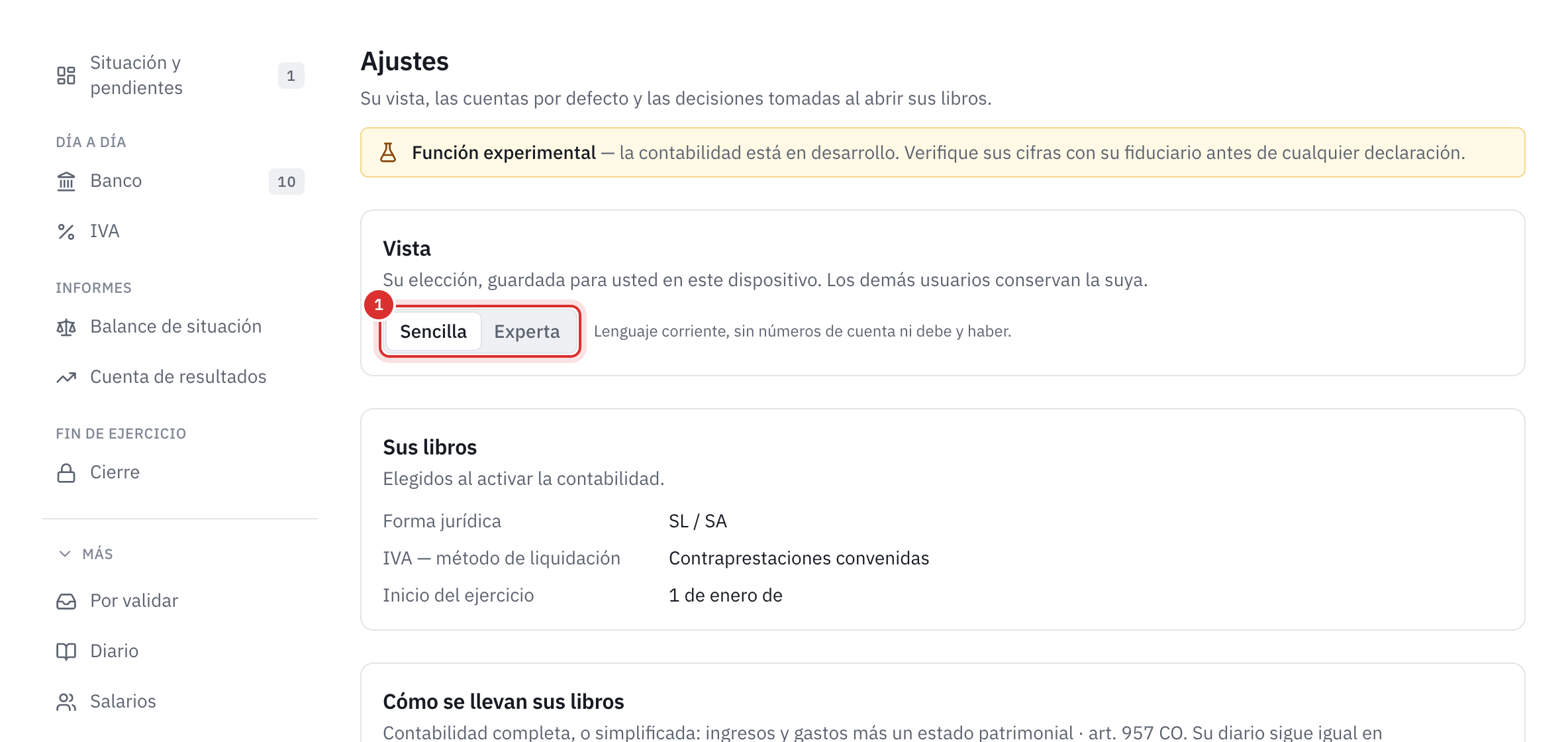Click the FIN DE EJERCICIO section label
Viewport: 1568px width, 742px height.
pyautogui.click(x=121, y=433)
